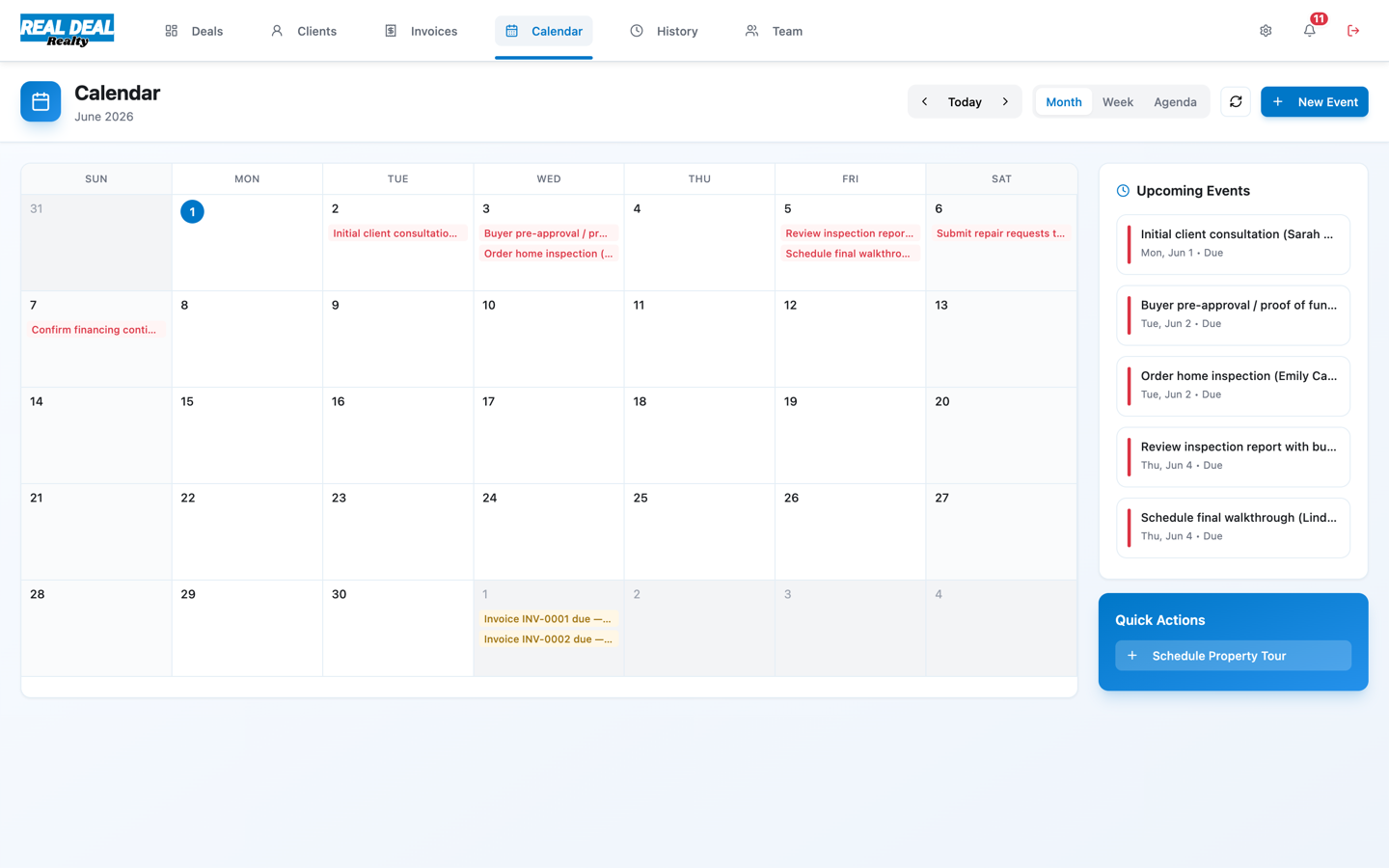The width and height of the screenshot is (1389, 868).
Task: Select June 15 day cell
Action: click(247, 436)
